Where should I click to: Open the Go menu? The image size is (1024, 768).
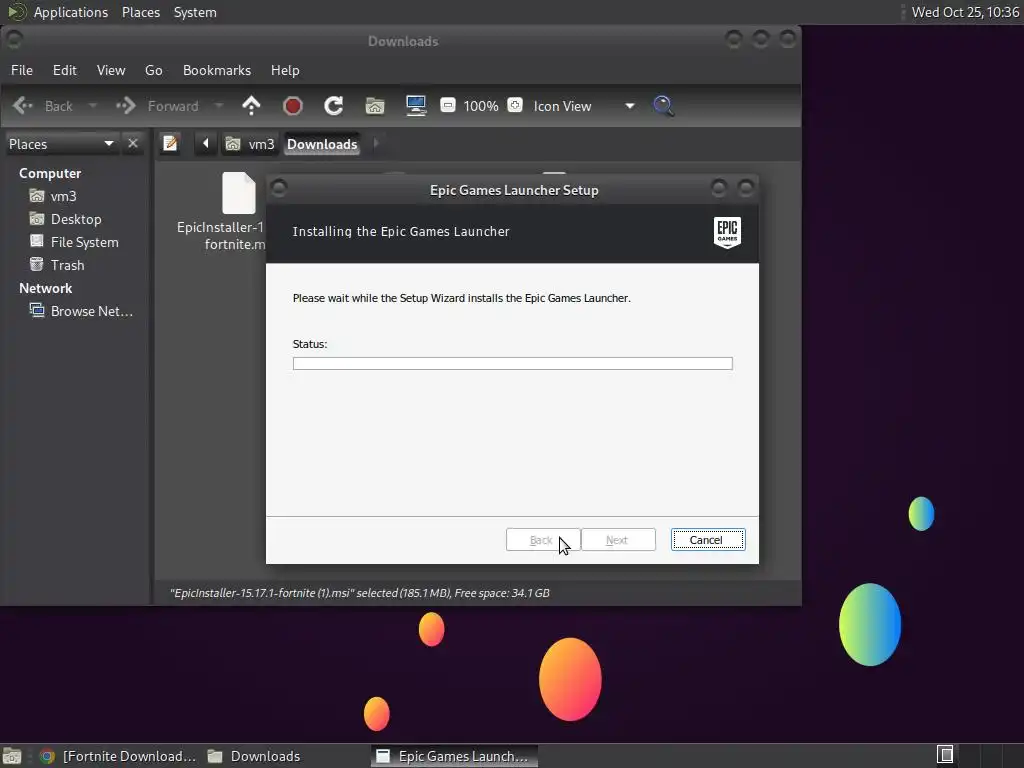153,70
